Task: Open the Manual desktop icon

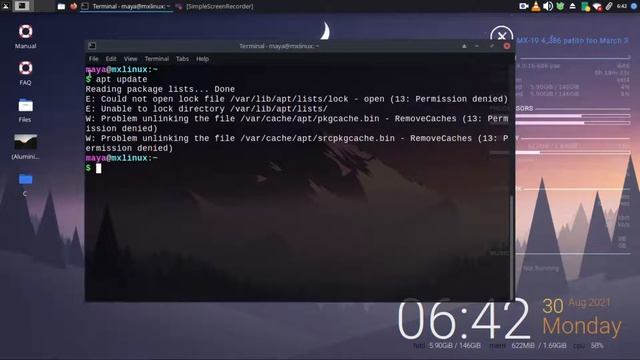Action: tap(25, 37)
